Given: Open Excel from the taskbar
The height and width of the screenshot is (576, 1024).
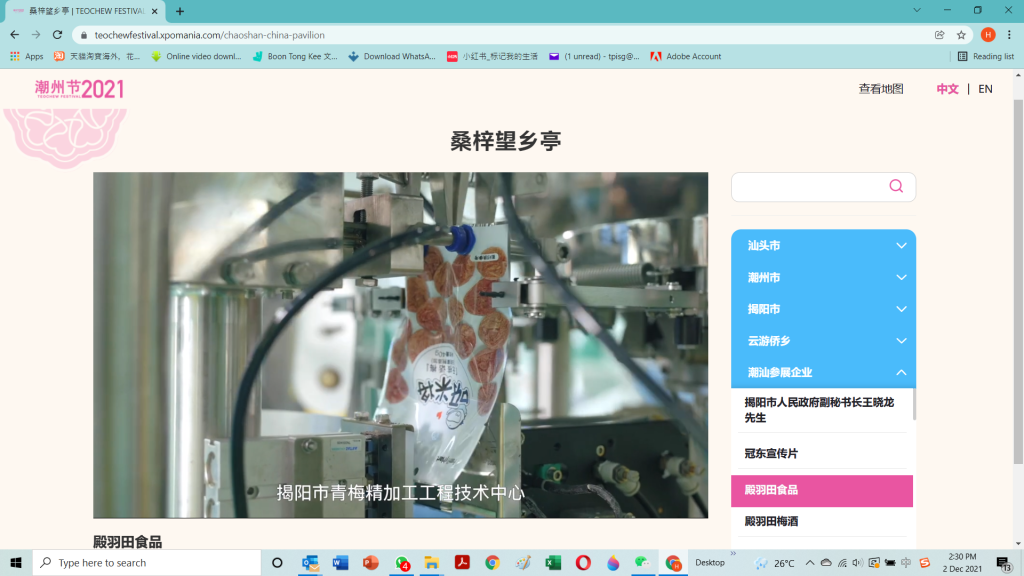Looking at the screenshot, I should (x=553, y=562).
